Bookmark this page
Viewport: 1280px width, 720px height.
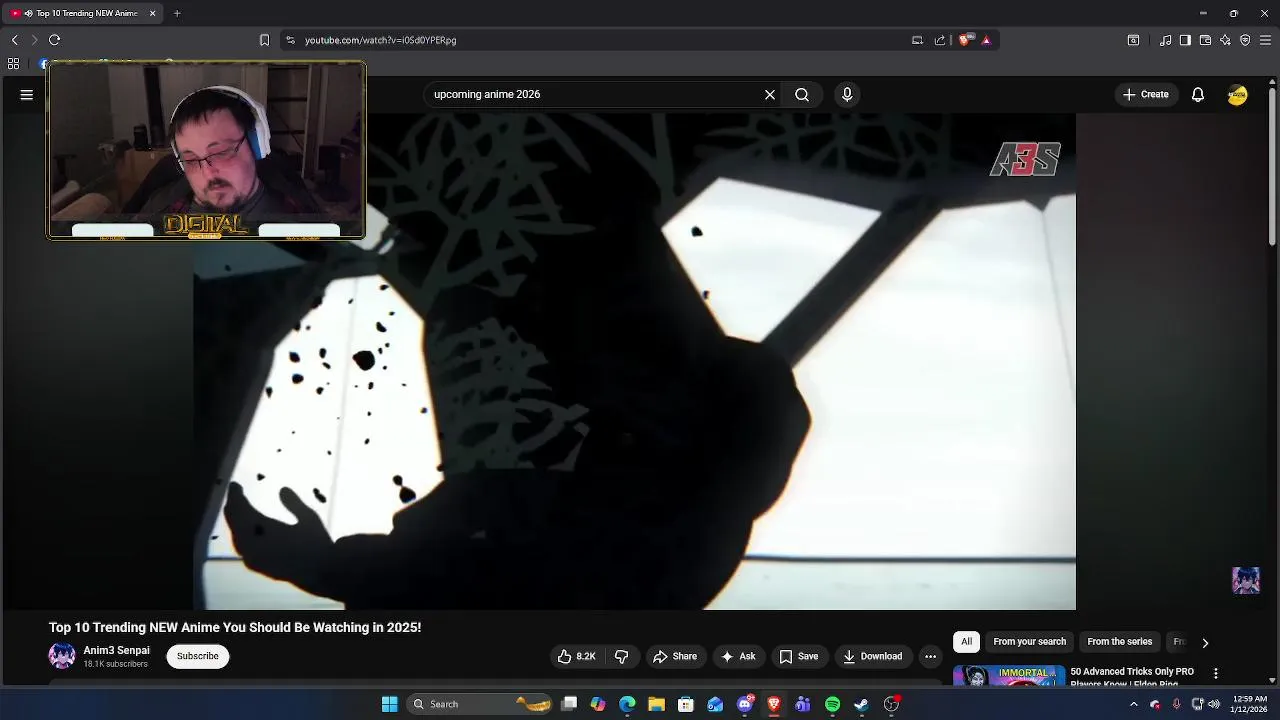tap(264, 40)
